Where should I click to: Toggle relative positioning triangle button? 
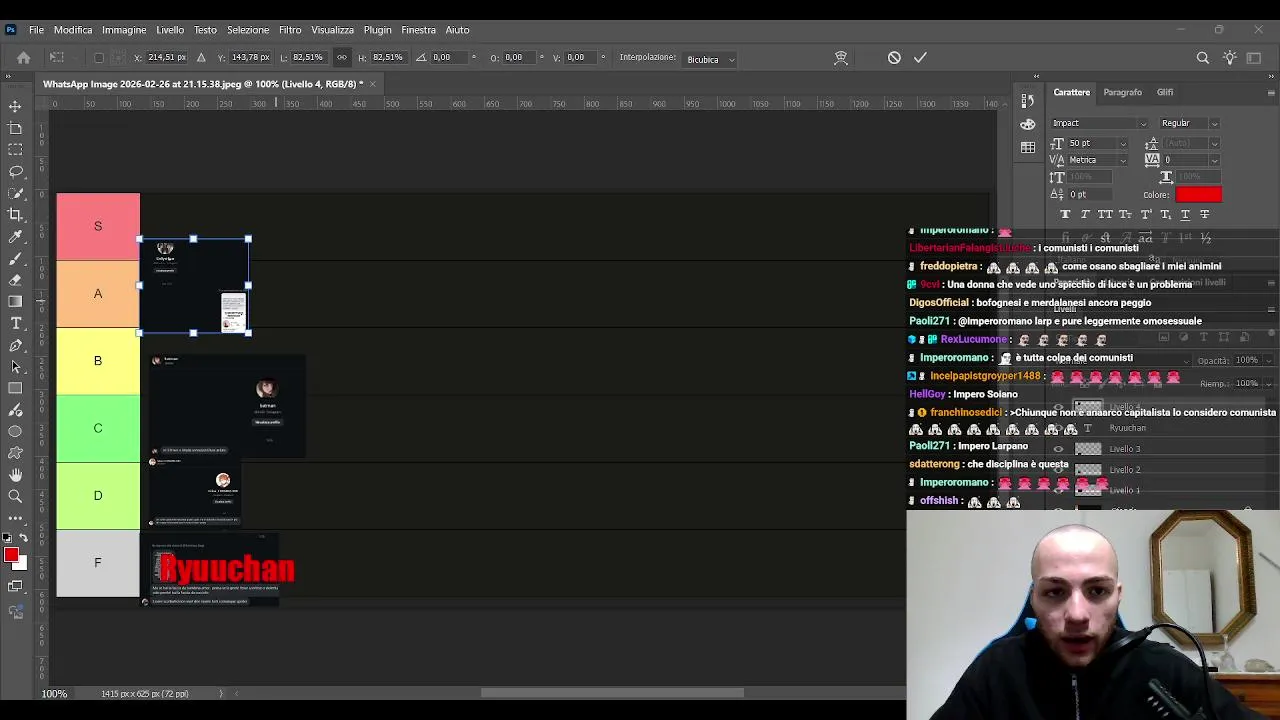coord(201,57)
